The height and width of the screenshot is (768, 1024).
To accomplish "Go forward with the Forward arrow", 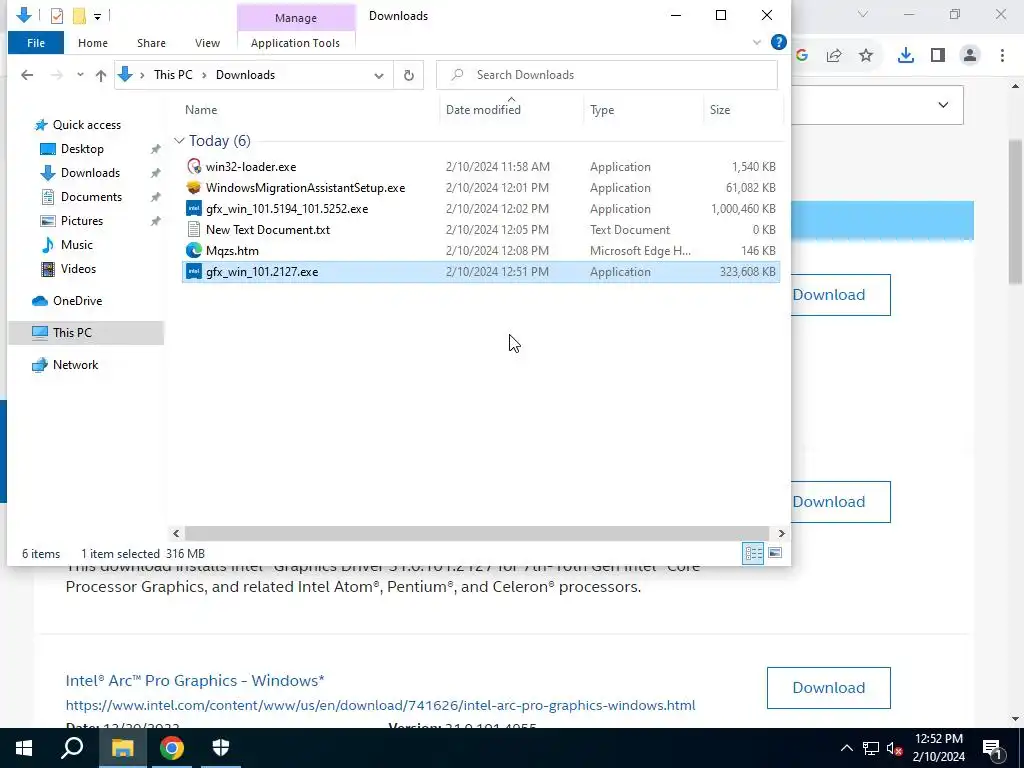I will 57,75.
